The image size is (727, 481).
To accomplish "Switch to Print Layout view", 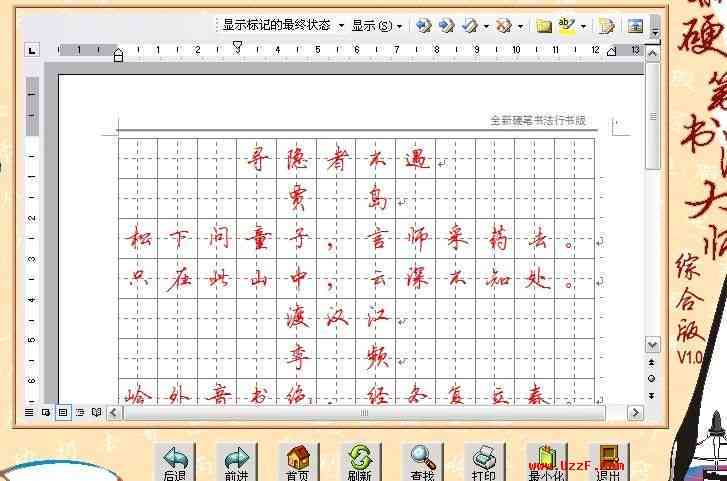I will click(x=63, y=412).
